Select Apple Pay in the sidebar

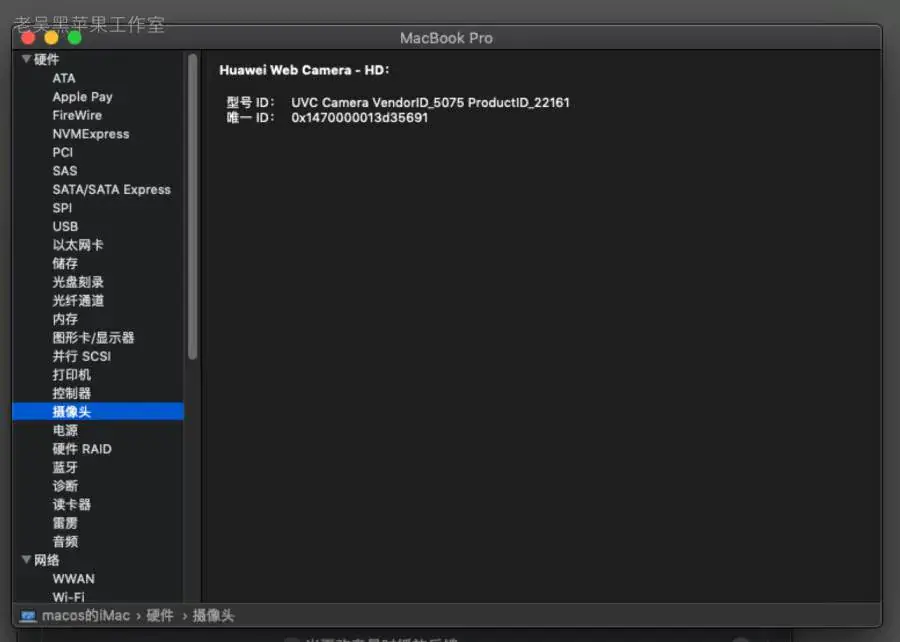(x=82, y=96)
